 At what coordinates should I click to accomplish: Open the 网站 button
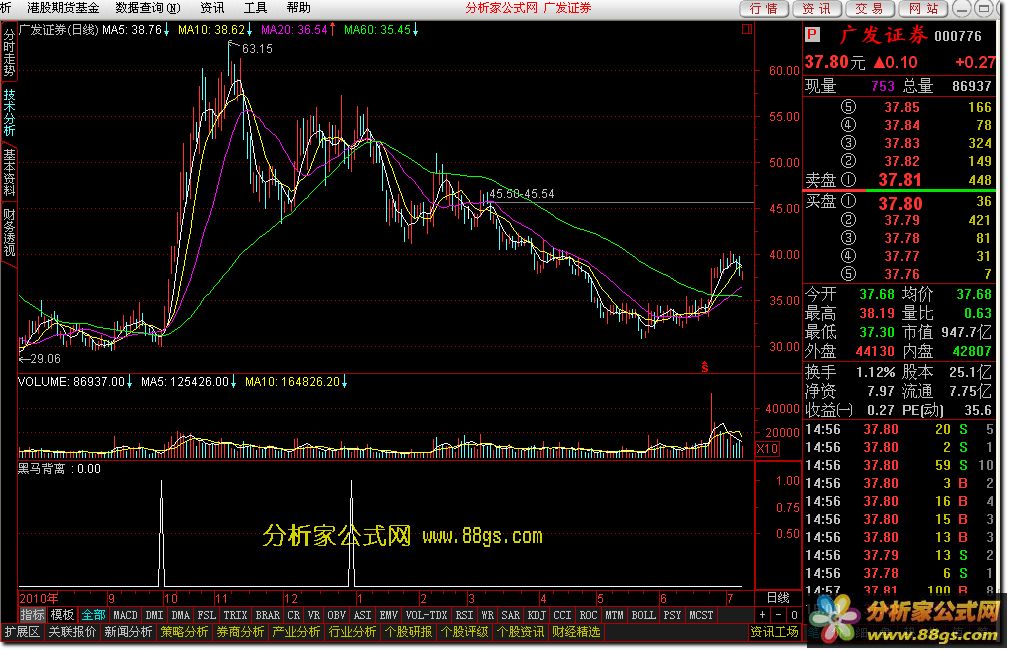923,8
